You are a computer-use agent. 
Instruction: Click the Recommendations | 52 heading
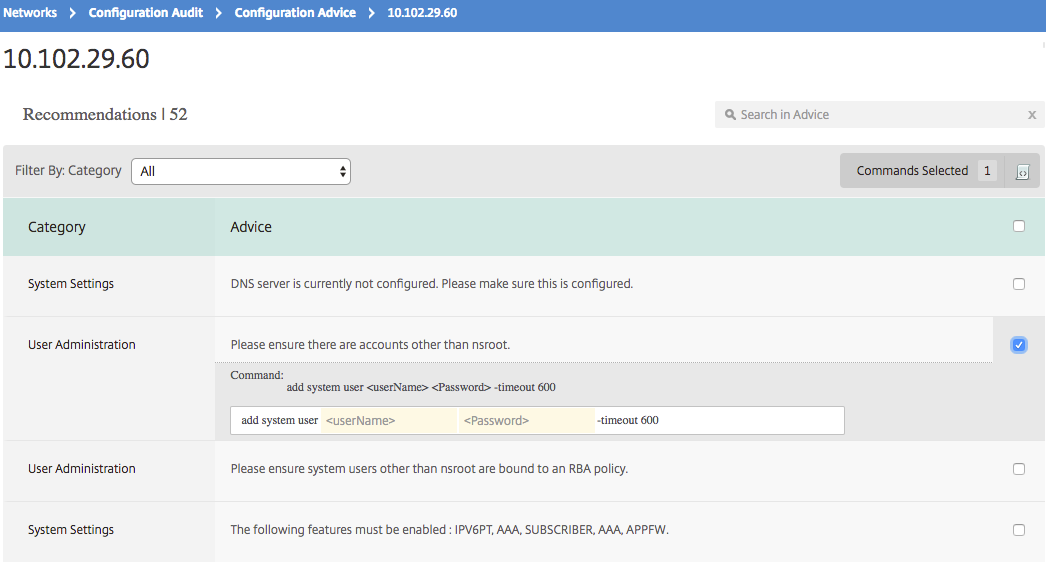click(x=105, y=115)
